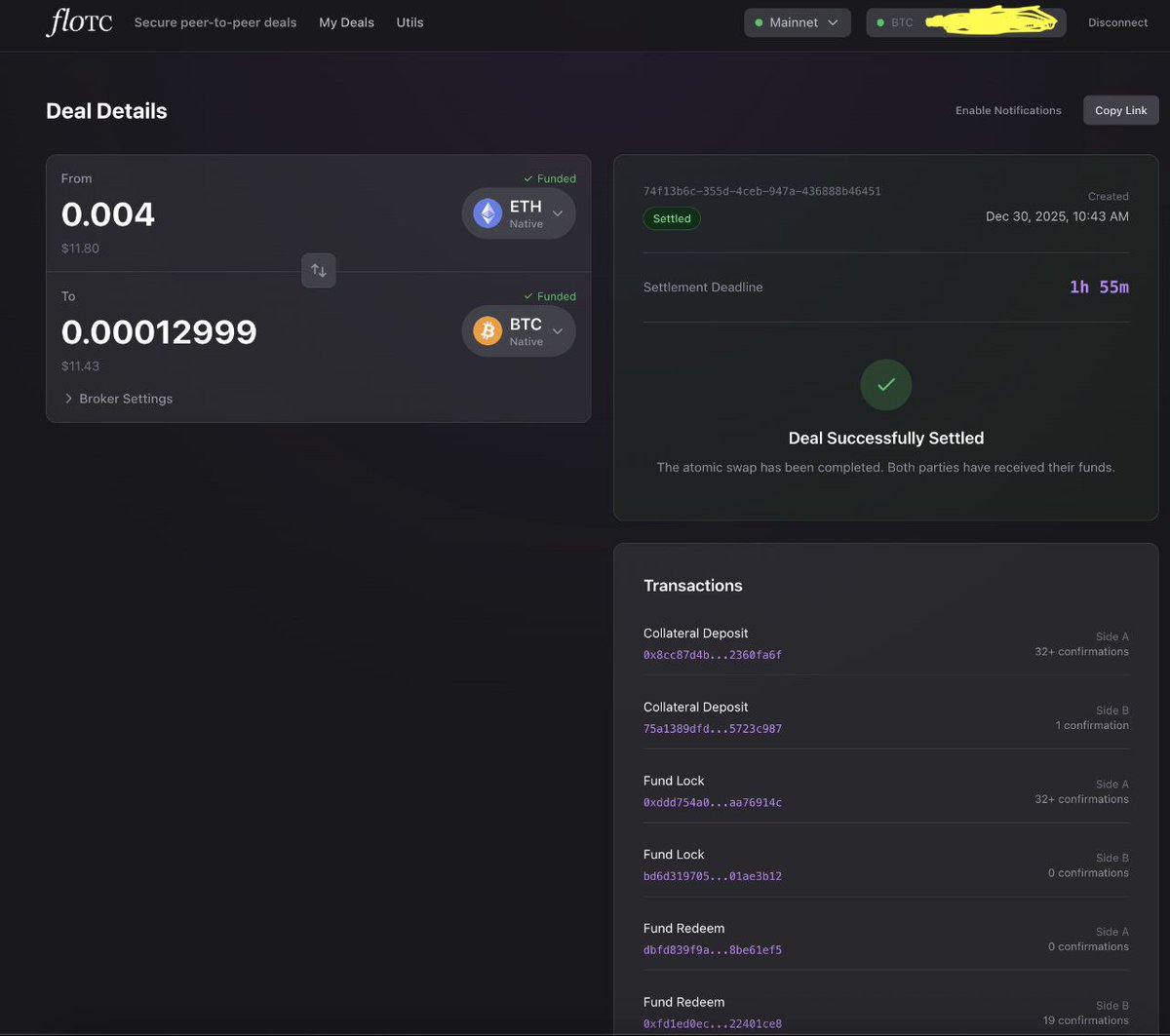Screen dimensions: 1170x1036
Task: Open Side A collateral transaction 0x8cc87d4b...2360fa6f
Action: coord(713,655)
